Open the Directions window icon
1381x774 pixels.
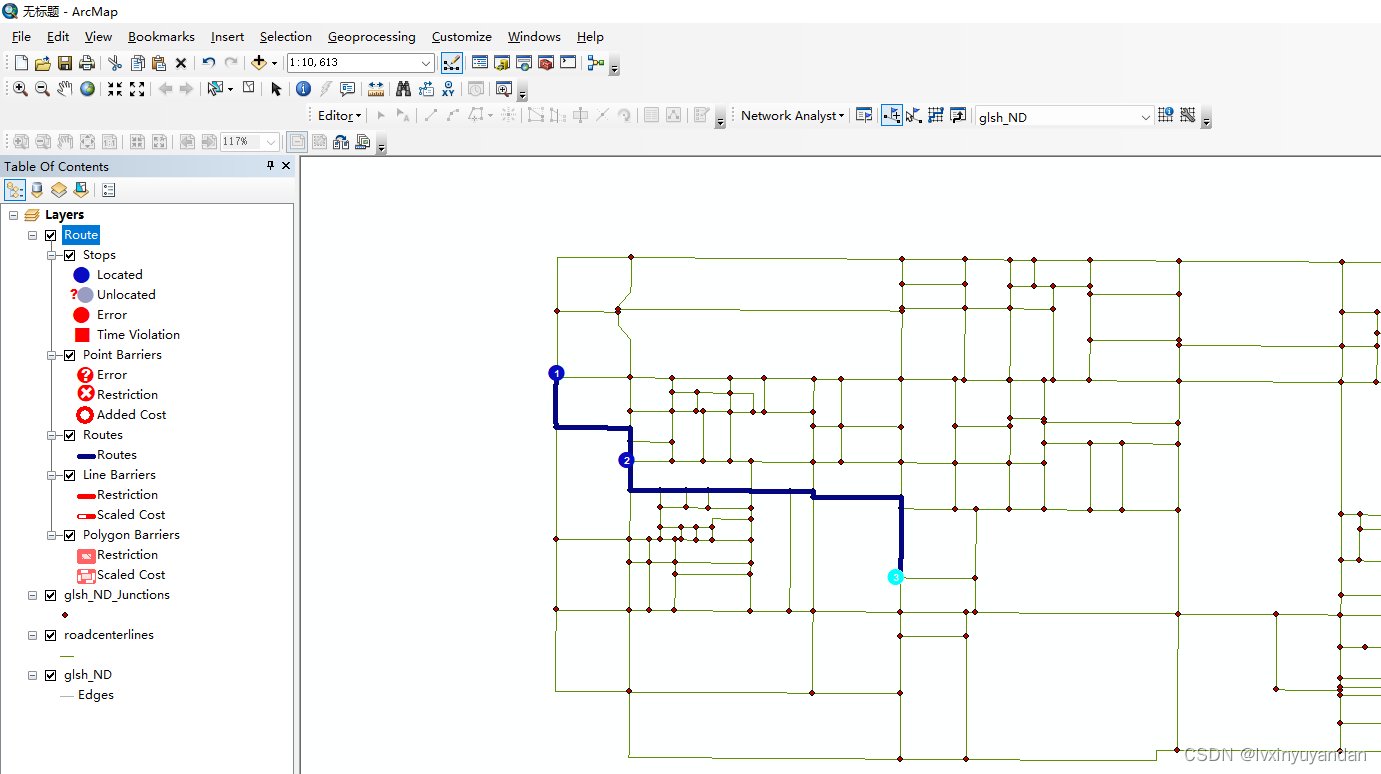tap(957, 115)
